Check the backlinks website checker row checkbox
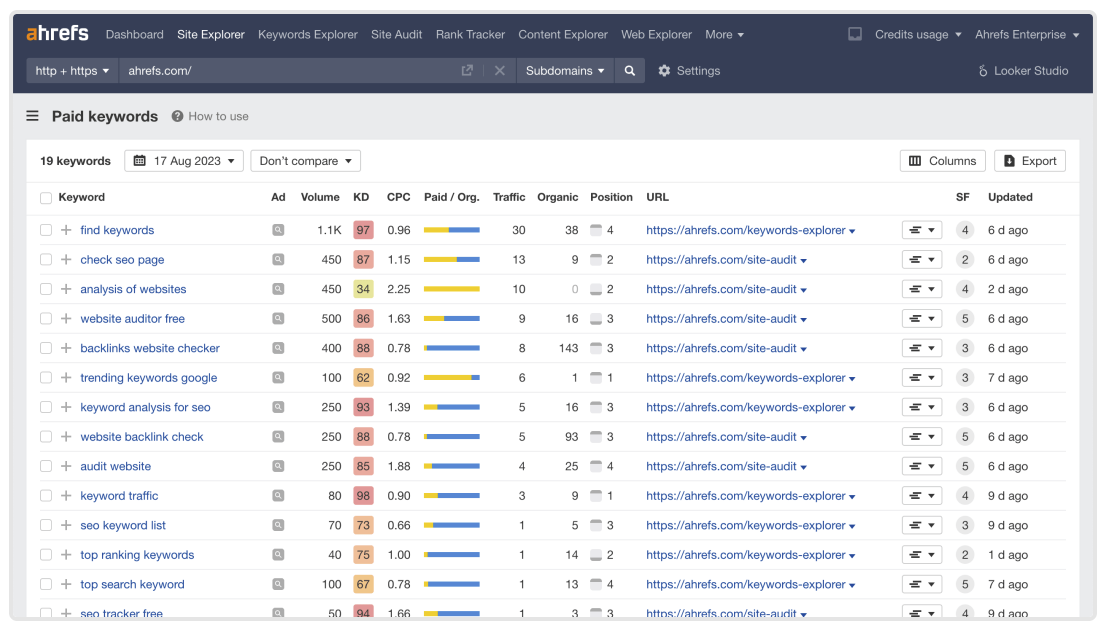Viewport: 1114px width, 633px height. tap(46, 348)
